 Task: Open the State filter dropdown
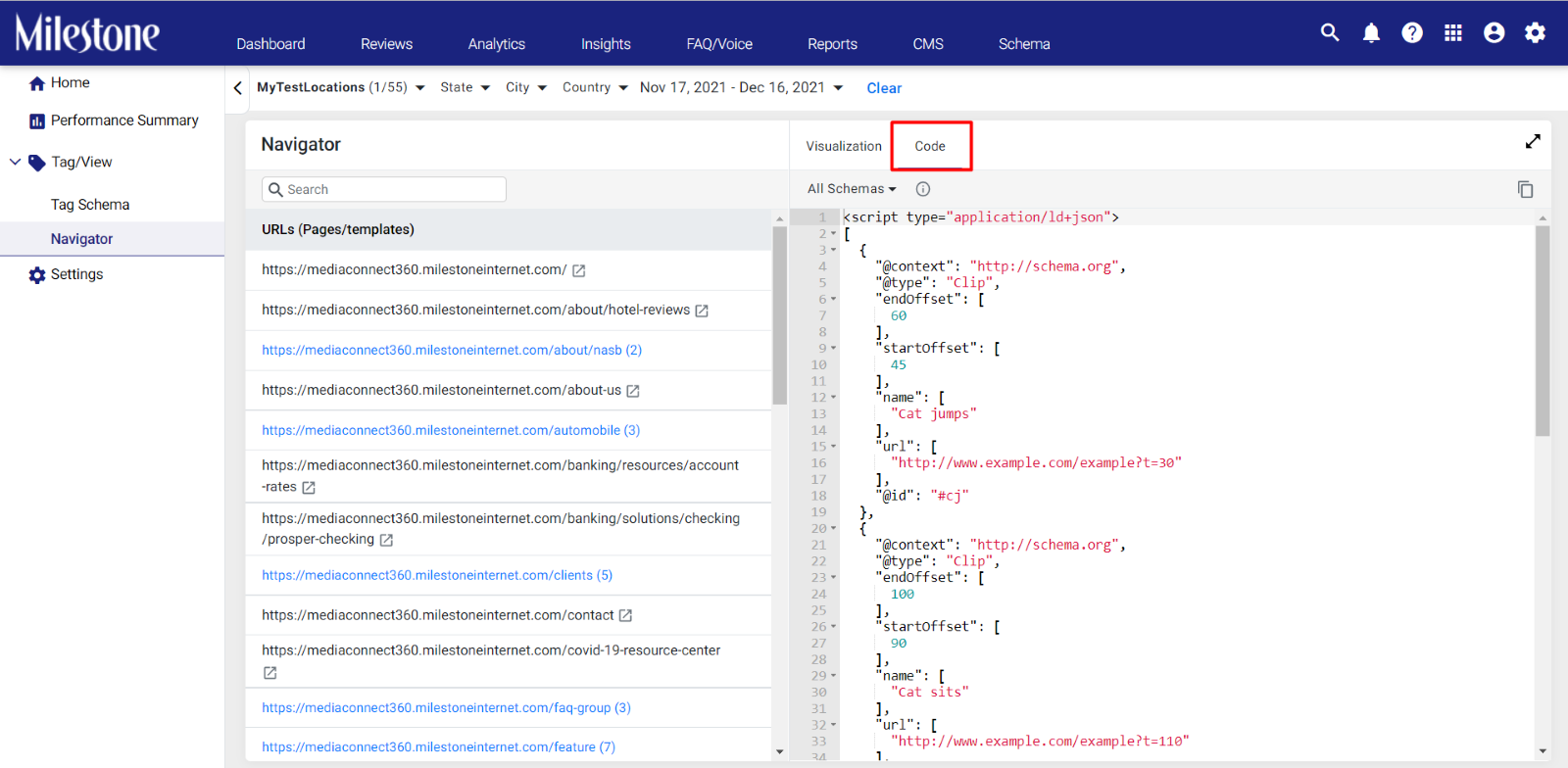[x=465, y=87]
